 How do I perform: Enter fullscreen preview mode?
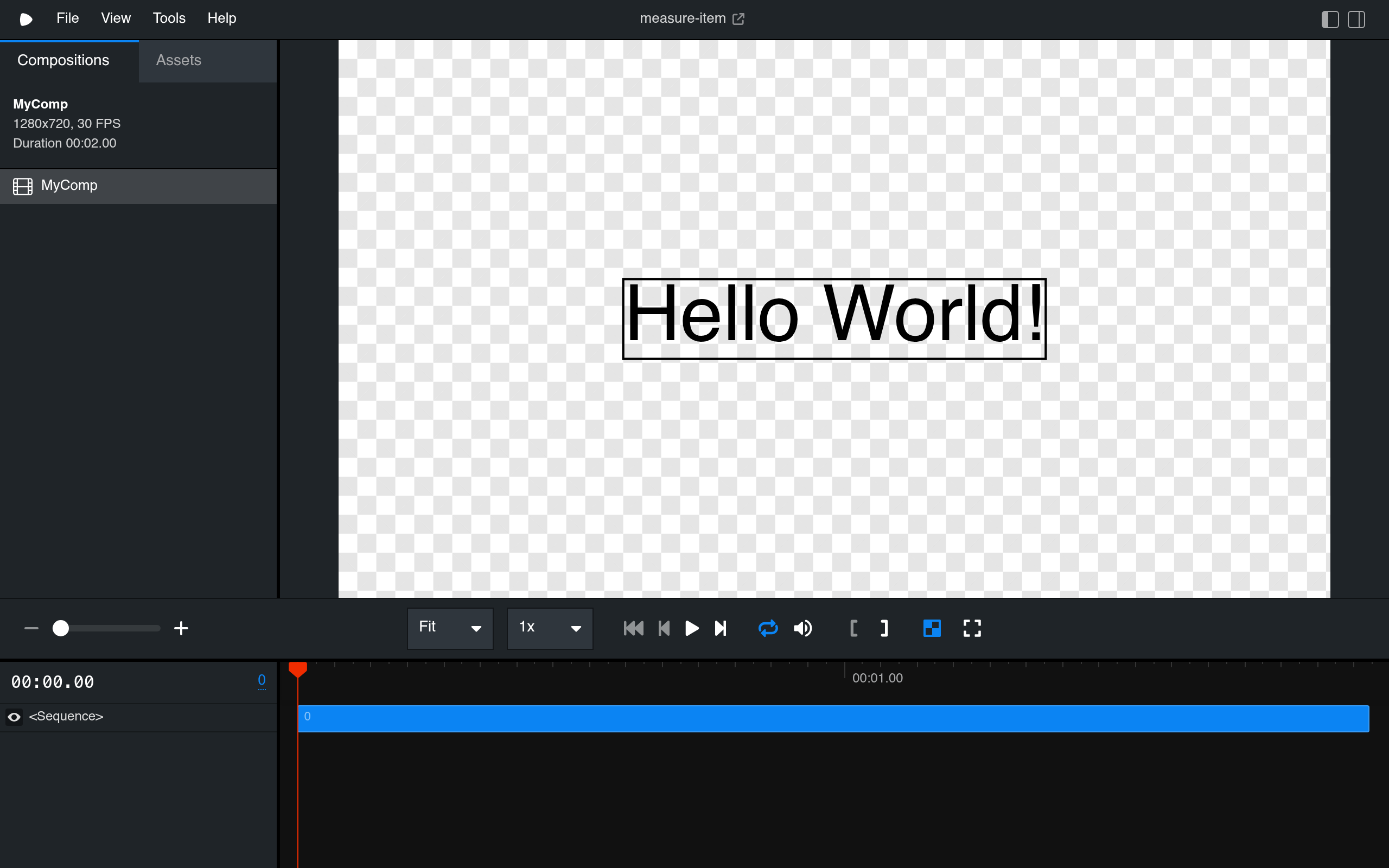coord(972,628)
